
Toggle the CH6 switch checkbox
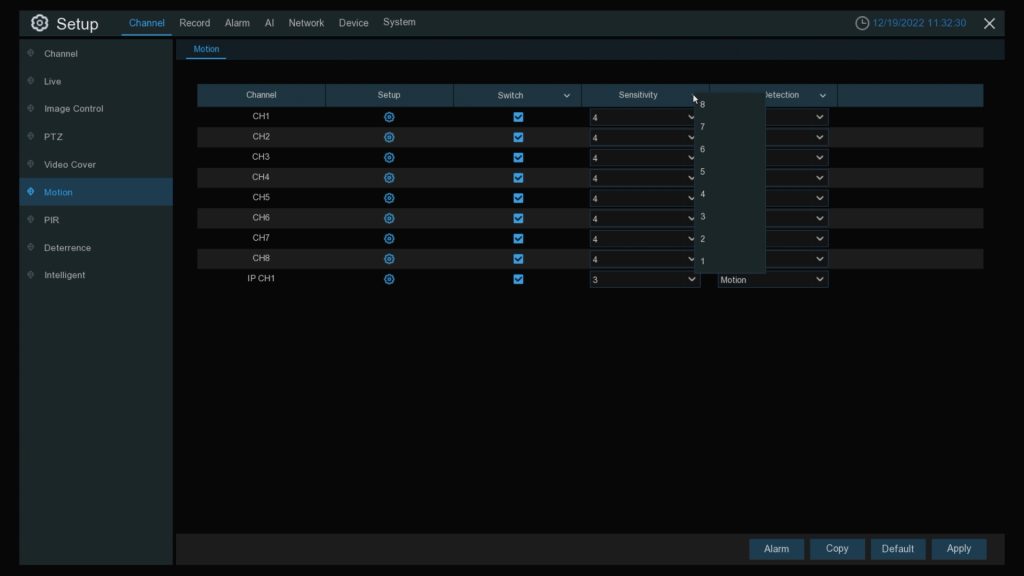(x=518, y=218)
